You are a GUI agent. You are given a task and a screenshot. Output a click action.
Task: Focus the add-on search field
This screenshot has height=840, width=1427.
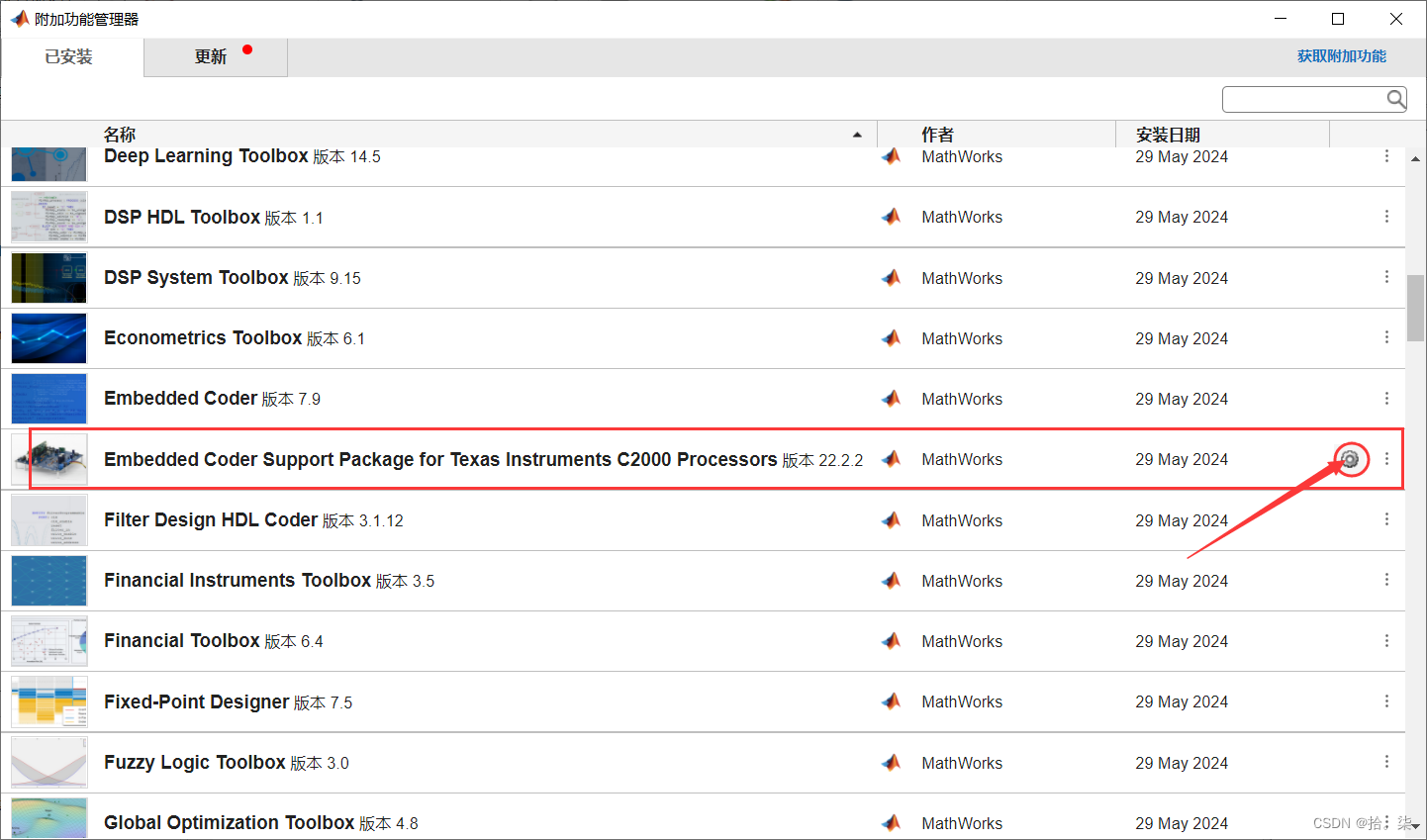click(1314, 99)
